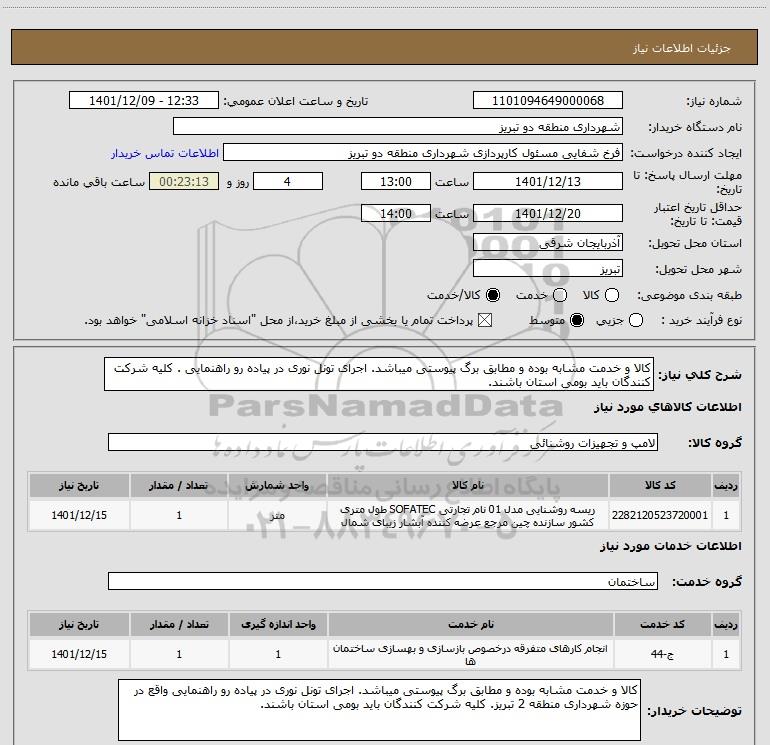Click the واحد اندازه گیری column header
Image resolution: width=770 pixels, height=745 pixels.
[278, 624]
